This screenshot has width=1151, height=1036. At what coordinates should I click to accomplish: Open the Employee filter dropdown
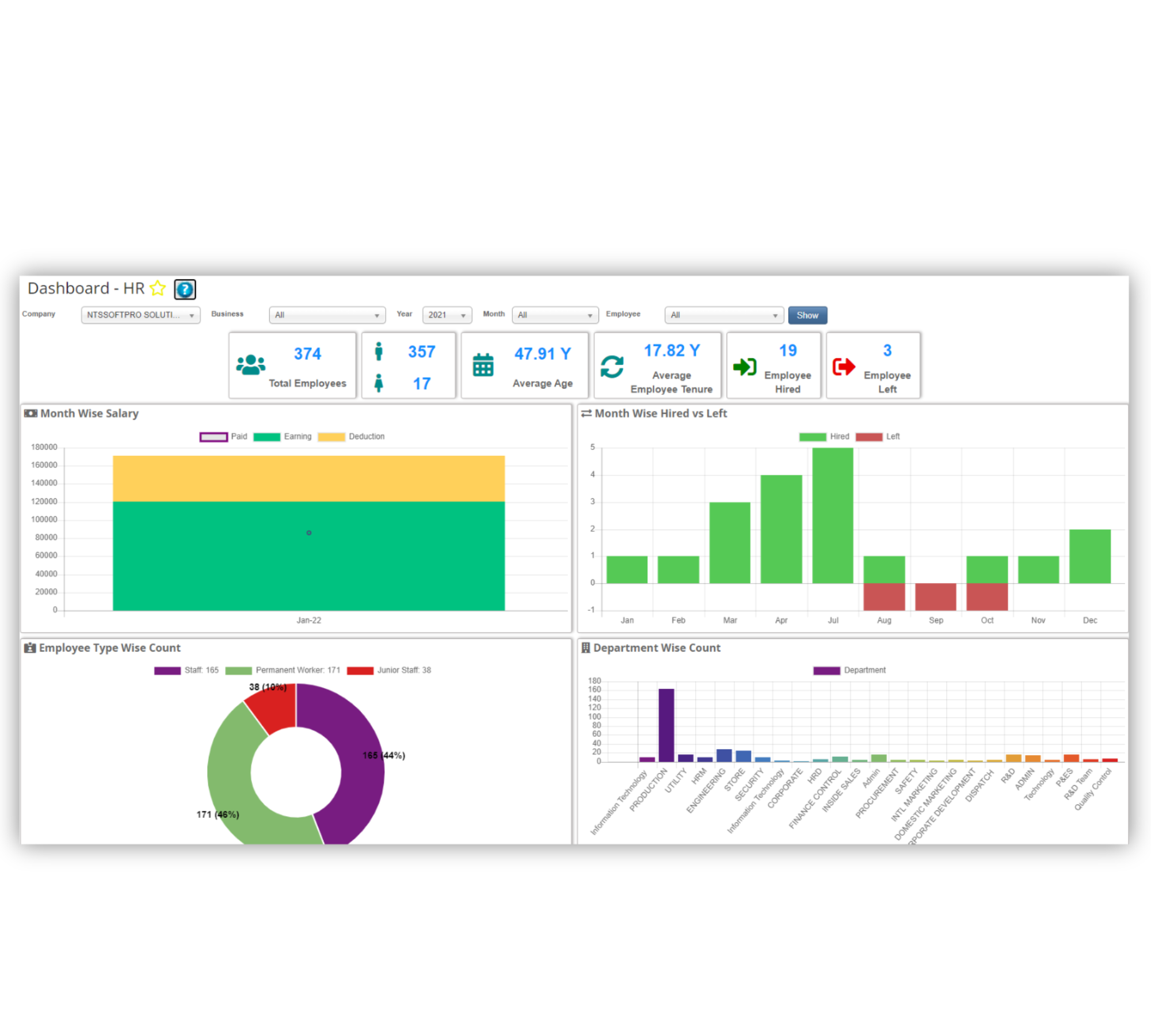[x=723, y=315]
